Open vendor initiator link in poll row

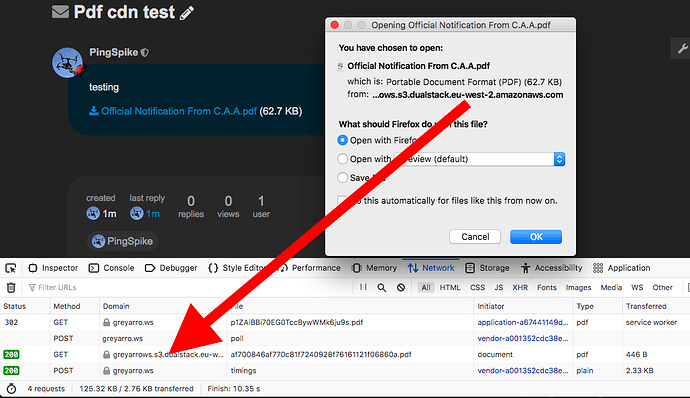(523, 338)
